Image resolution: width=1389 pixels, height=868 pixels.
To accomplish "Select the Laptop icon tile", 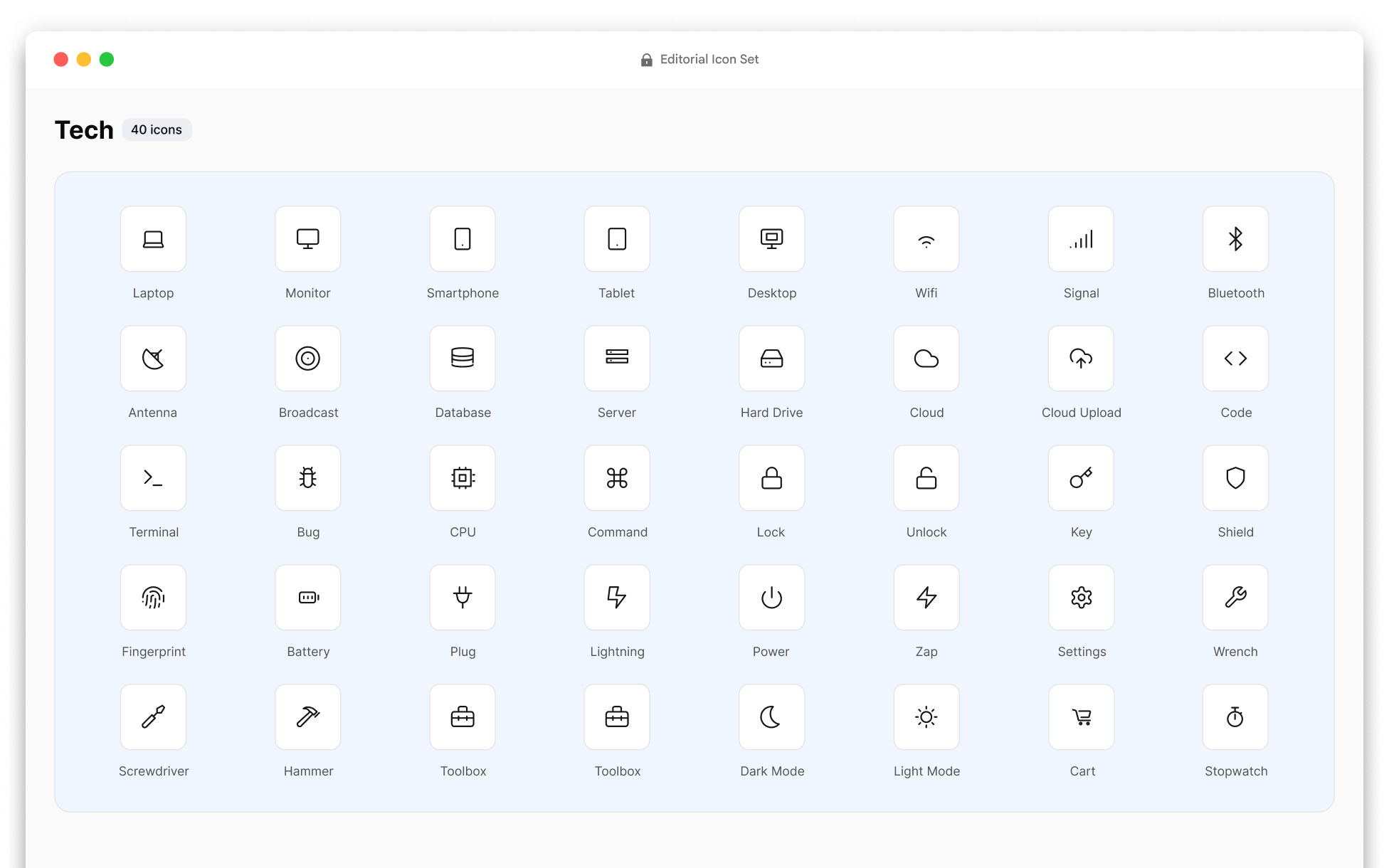I will click(153, 239).
